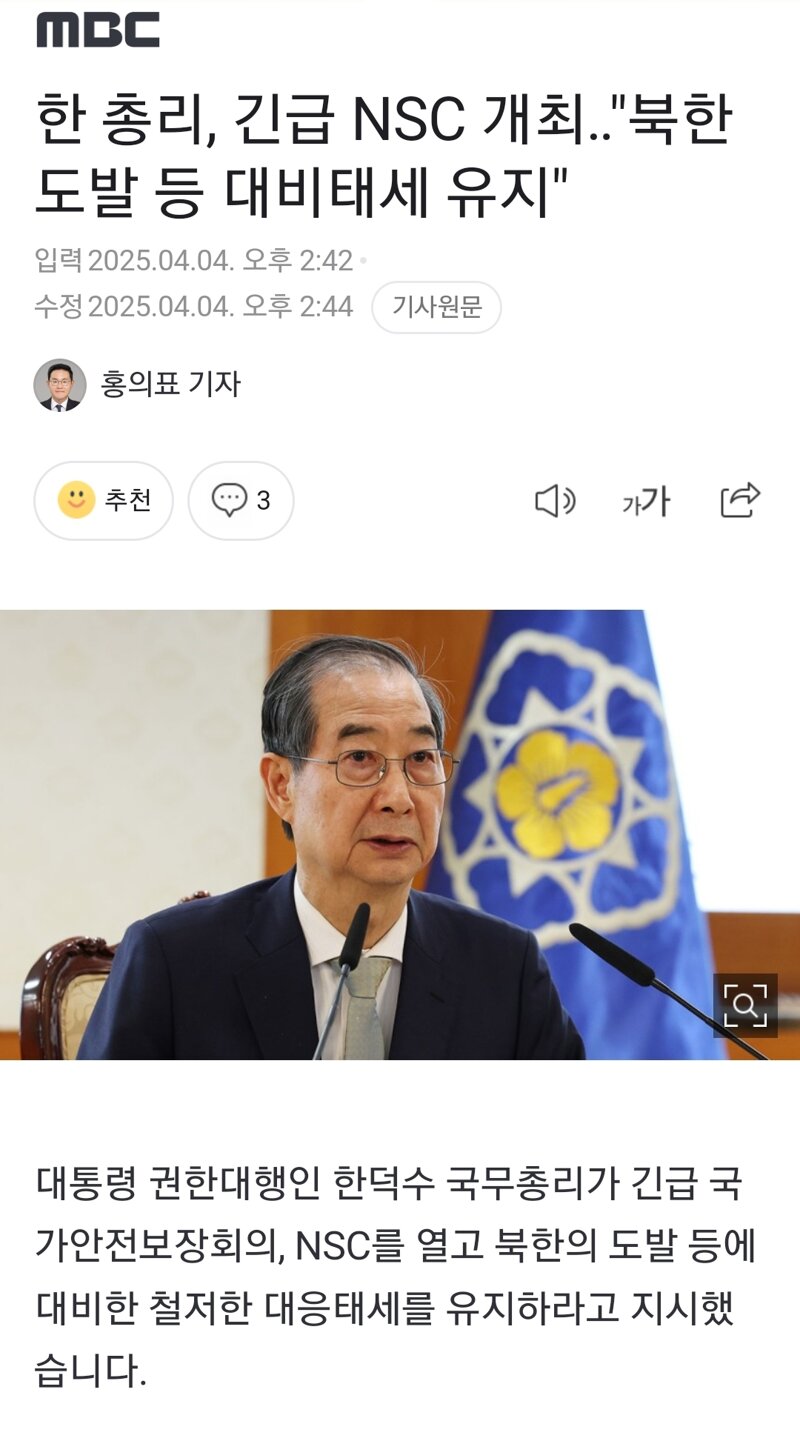Tap the MBC logo at the top
Viewport: 800px width, 1441px height.
pyautogui.click(x=98, y=30)
